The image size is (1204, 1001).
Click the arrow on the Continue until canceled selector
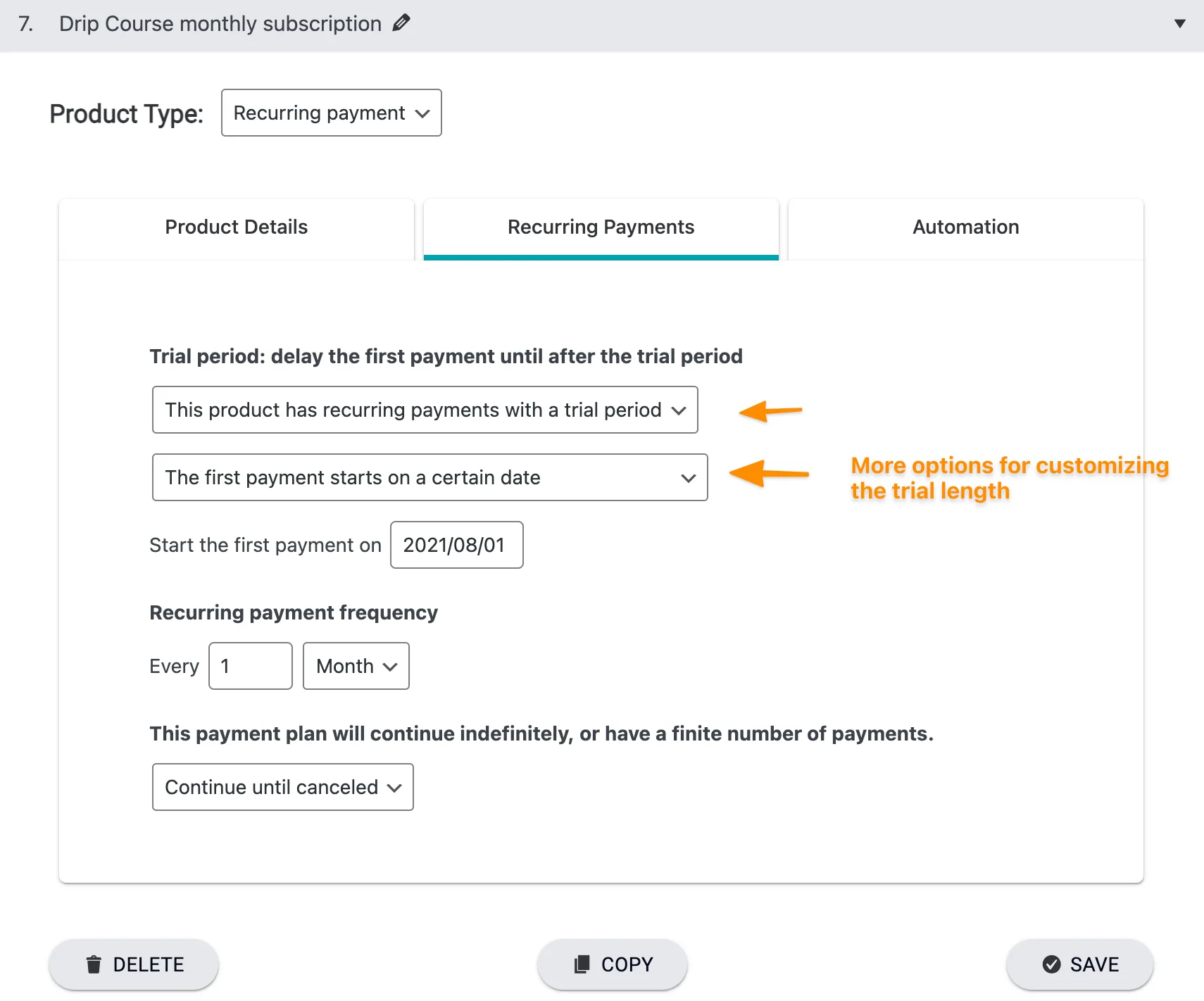pos(394,787)
